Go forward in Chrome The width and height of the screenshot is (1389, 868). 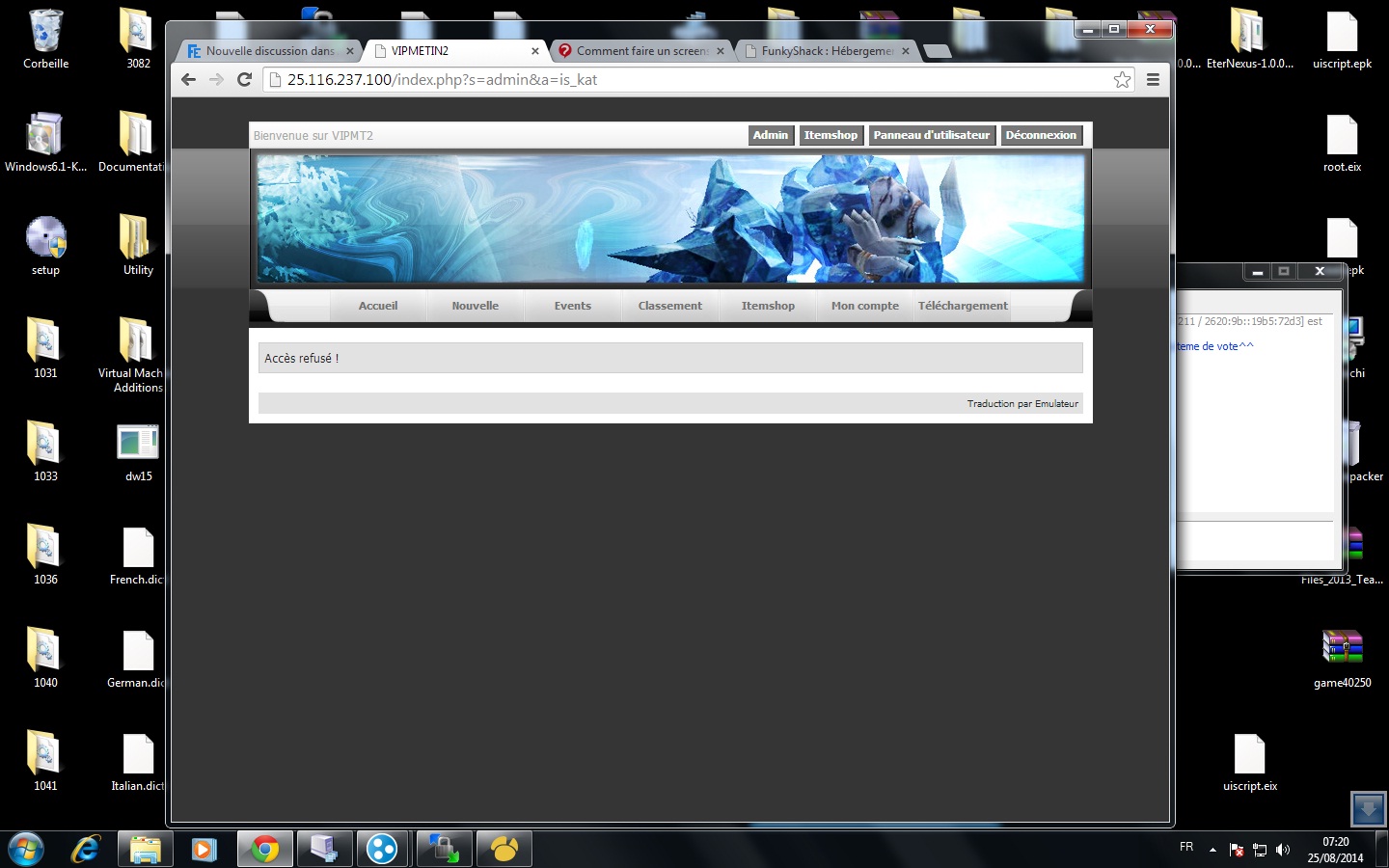point(216,80)
